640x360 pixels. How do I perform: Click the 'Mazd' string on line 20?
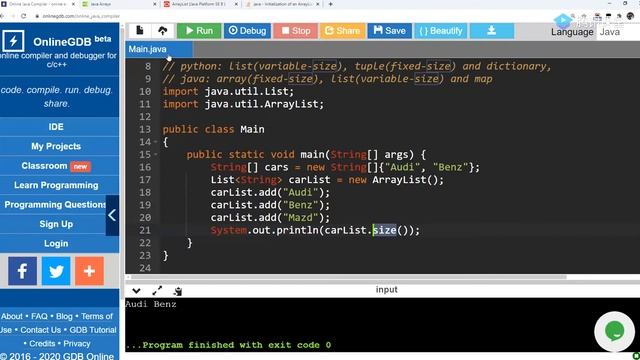click(x=300, y=218)
